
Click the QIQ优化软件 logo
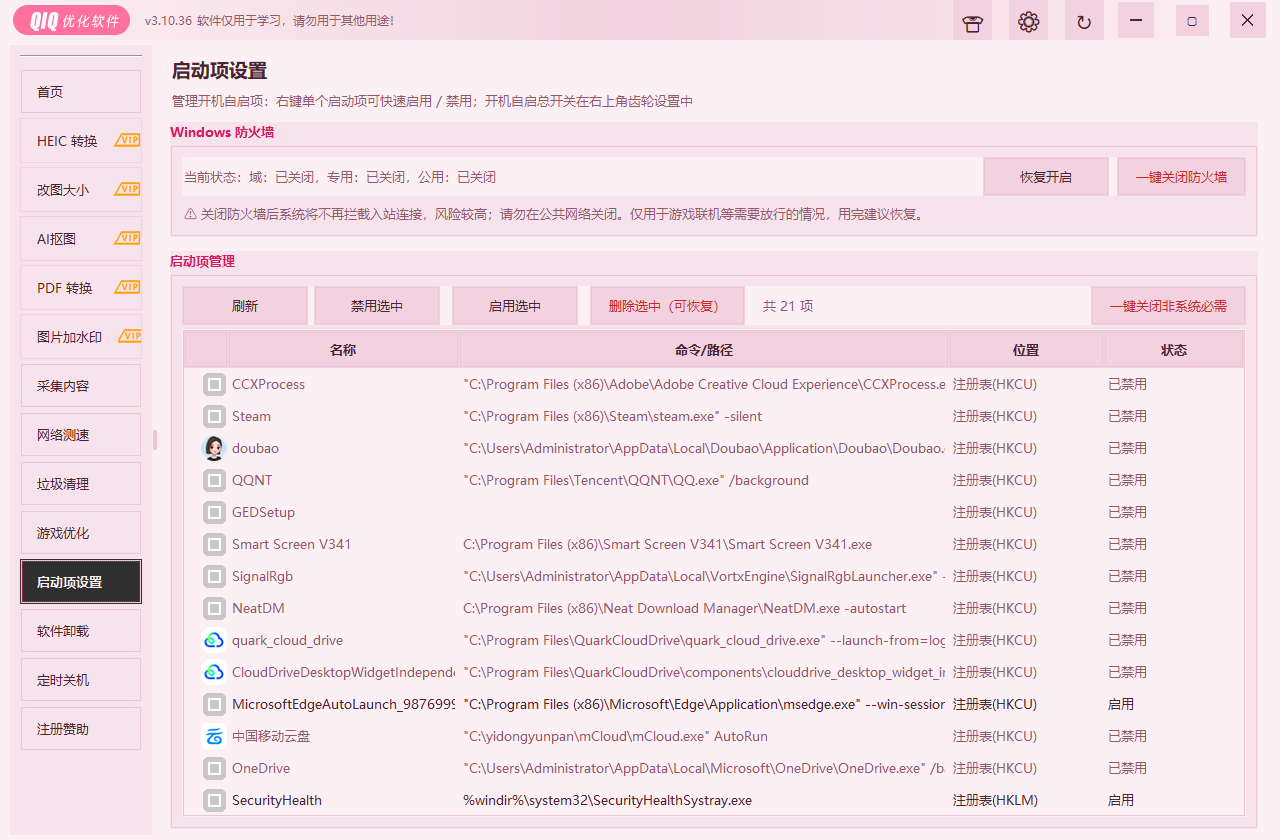[74, 21]
